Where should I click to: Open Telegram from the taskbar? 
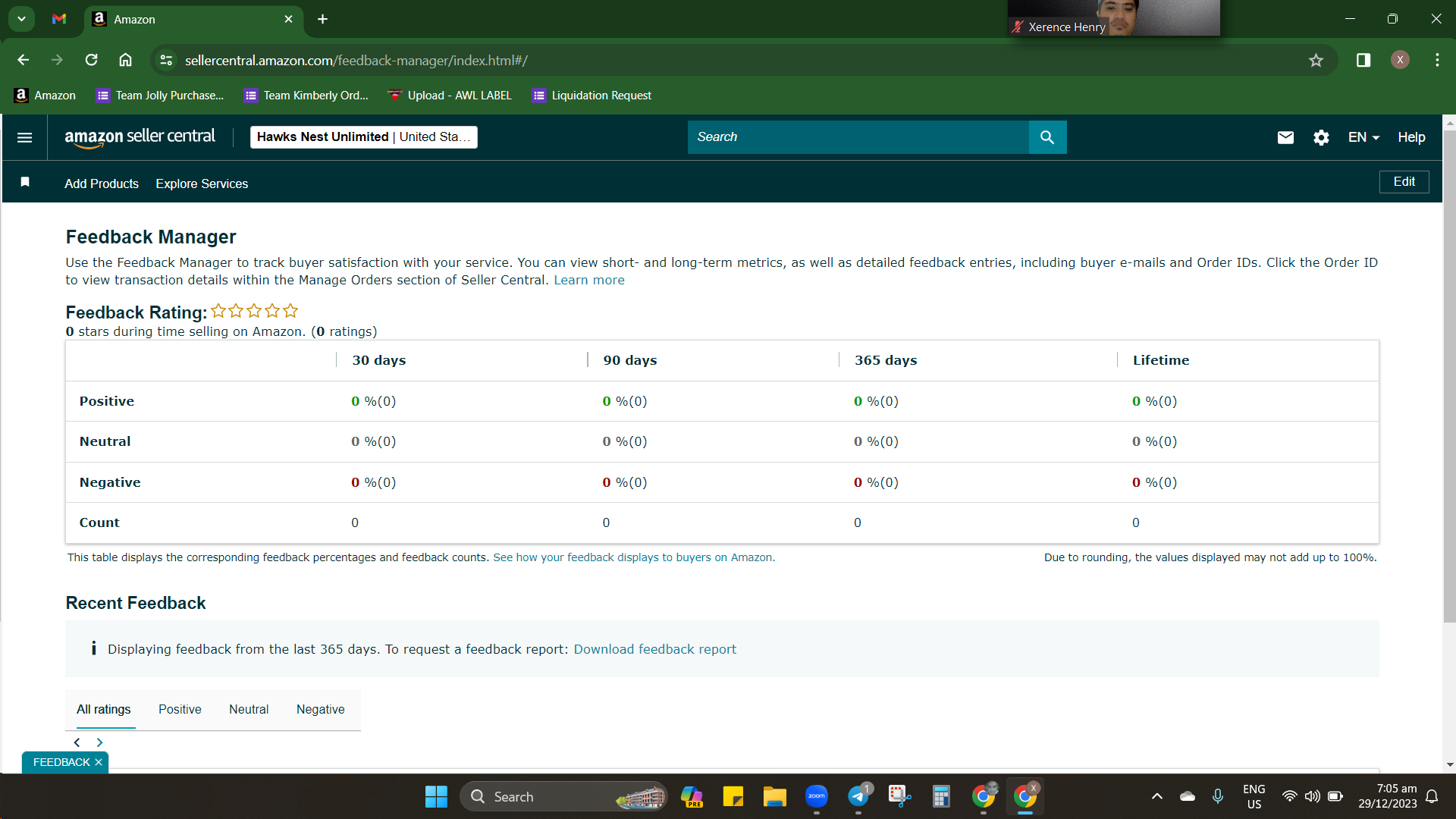click(858, 797)
